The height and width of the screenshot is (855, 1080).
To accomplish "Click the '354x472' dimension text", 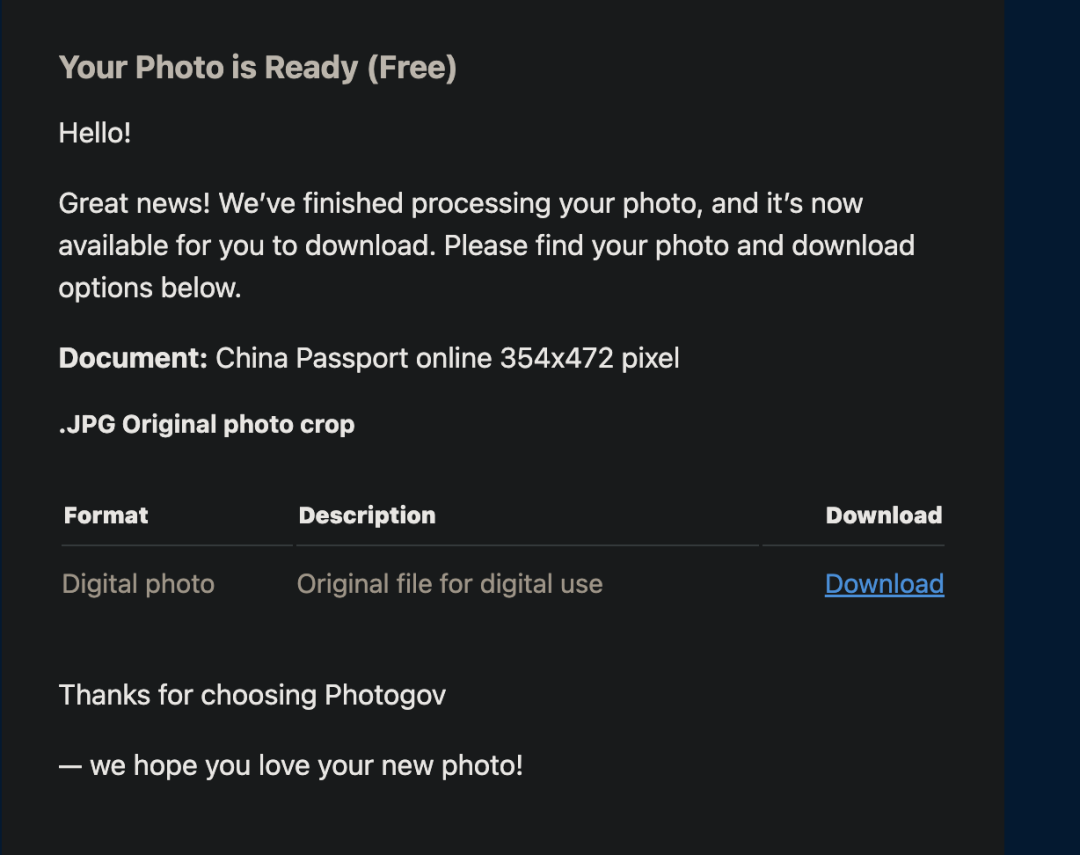I will tap(557, 358).
